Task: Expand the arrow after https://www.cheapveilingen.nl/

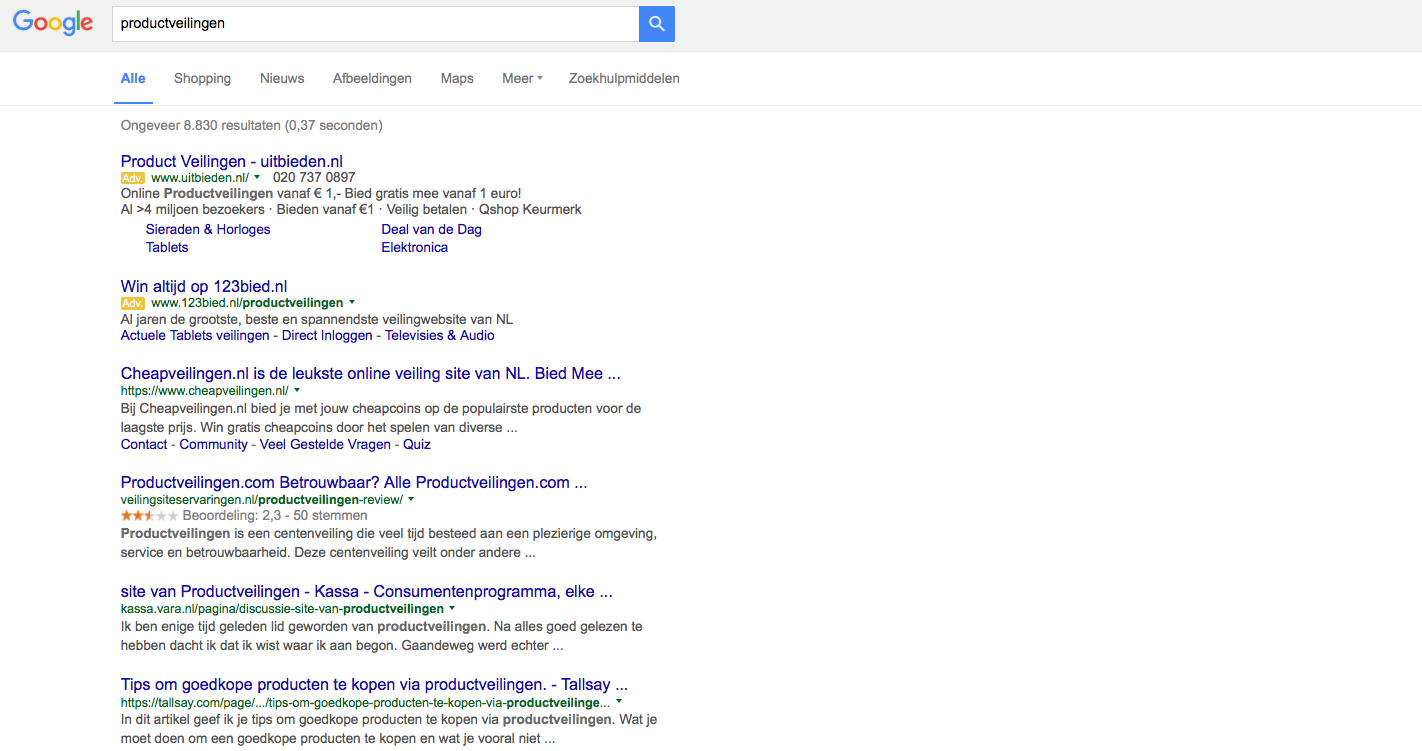Action: tap(297, 390)
